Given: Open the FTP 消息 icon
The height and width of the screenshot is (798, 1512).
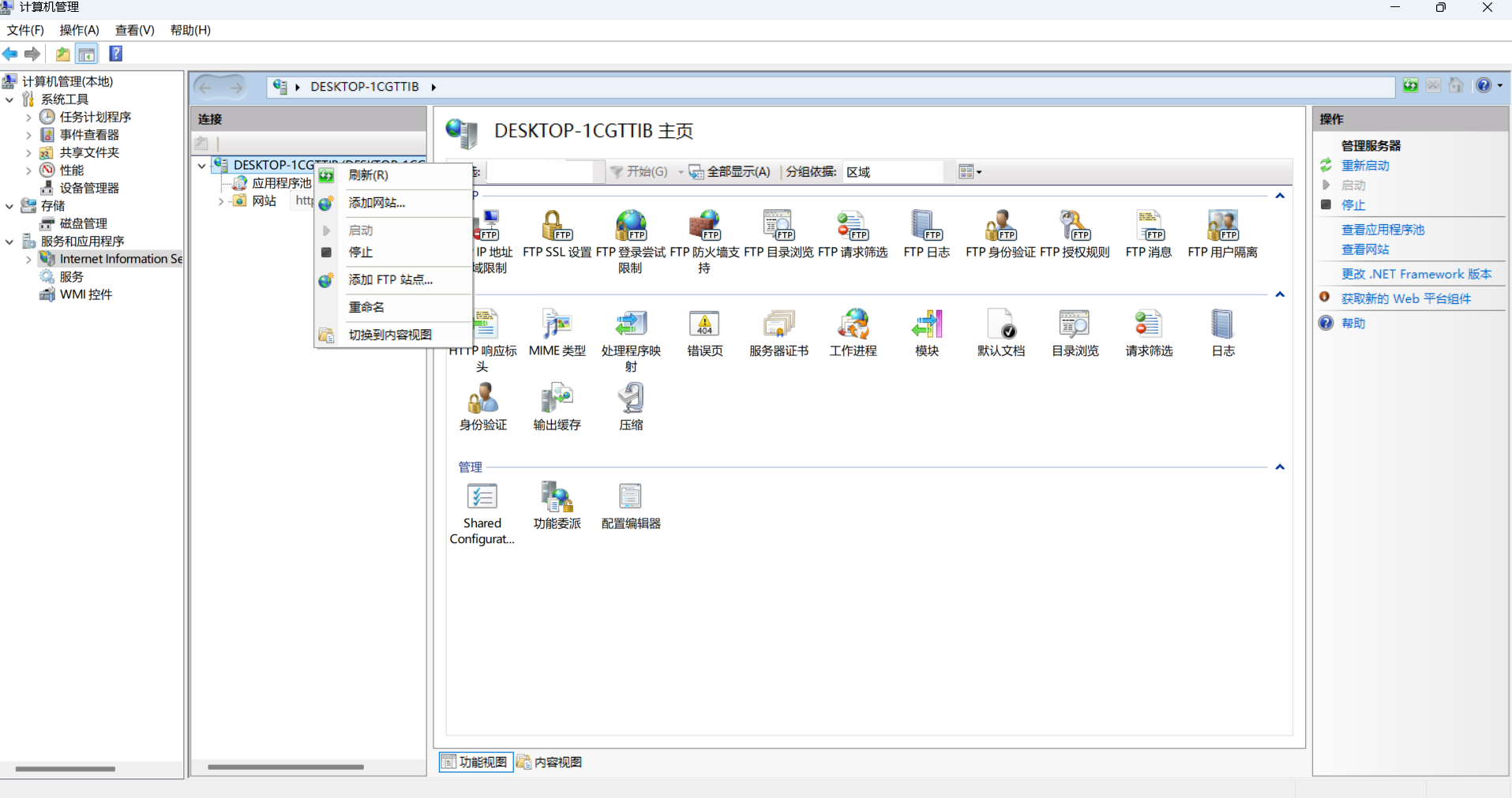Looking at the screenshot, I should pyautogui.click(x=1149, y=234).
